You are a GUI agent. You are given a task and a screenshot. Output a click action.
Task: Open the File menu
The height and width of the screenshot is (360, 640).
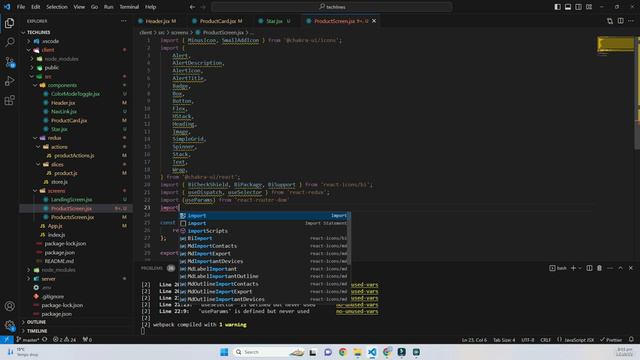tap(21, 7)
